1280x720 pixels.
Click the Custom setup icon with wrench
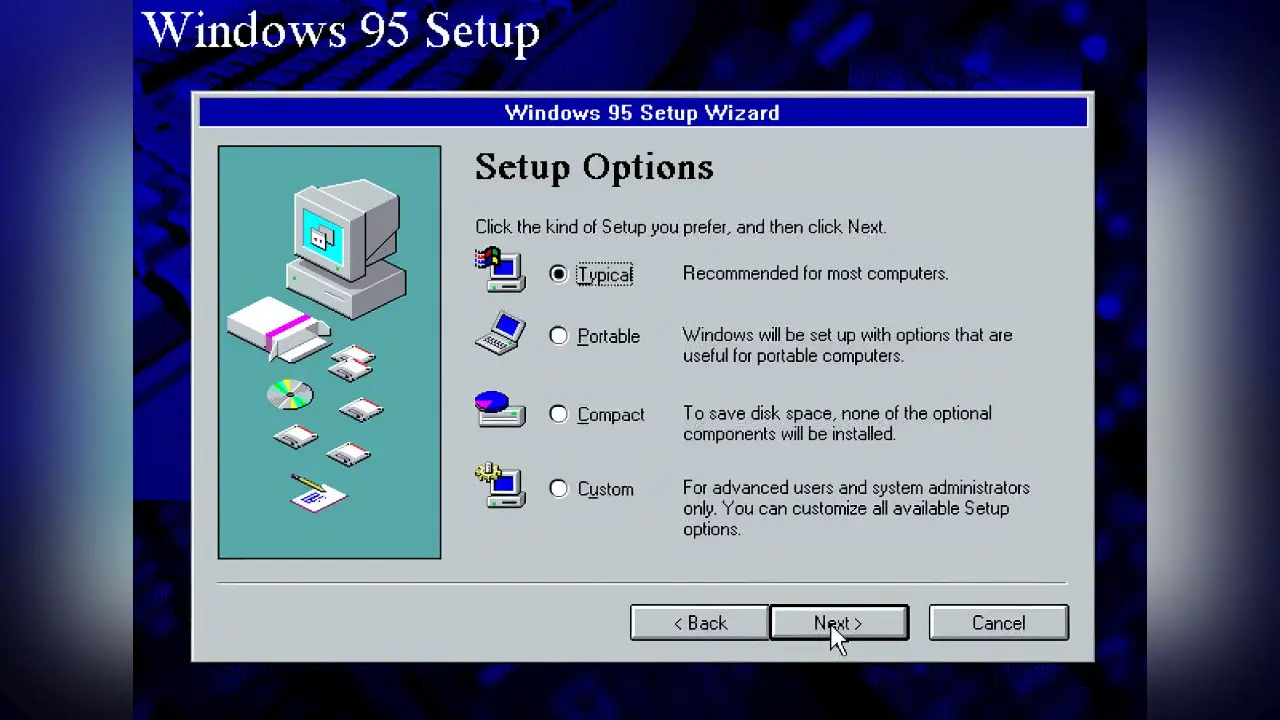[500, 485]
